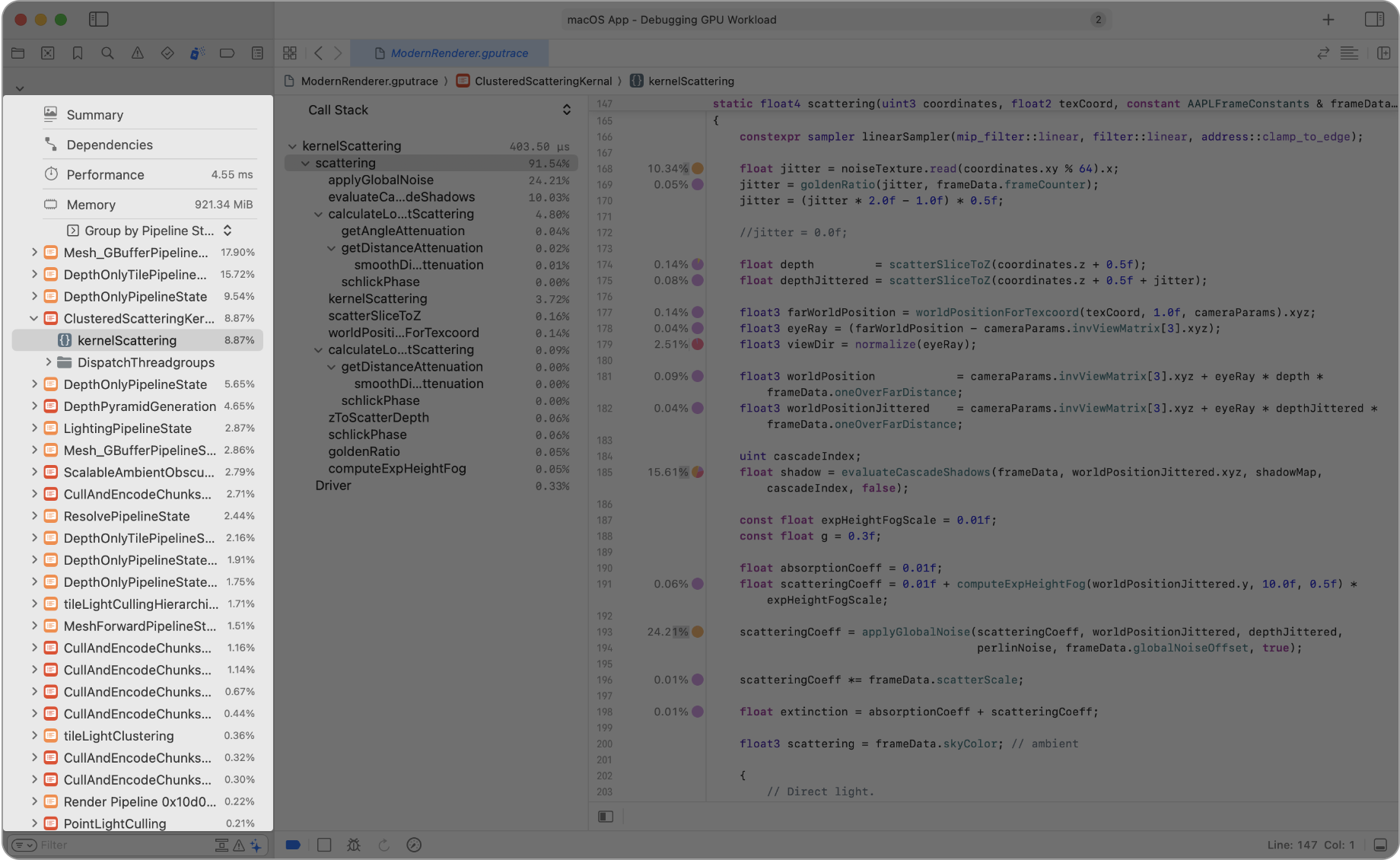Click the bookmark navigator icon
The image size is (1400, 860).
coord(77,53)
